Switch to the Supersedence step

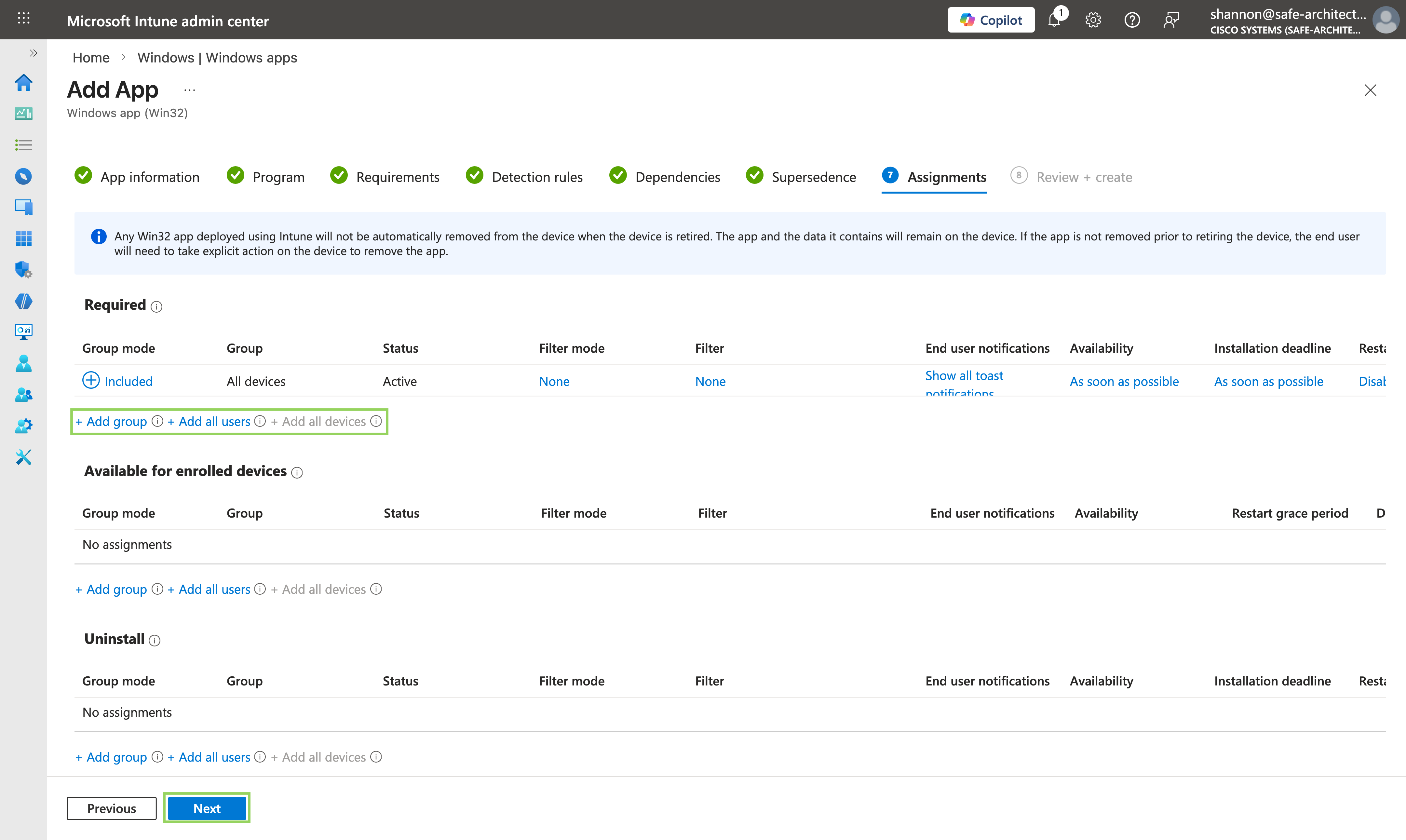coord(801,177)
